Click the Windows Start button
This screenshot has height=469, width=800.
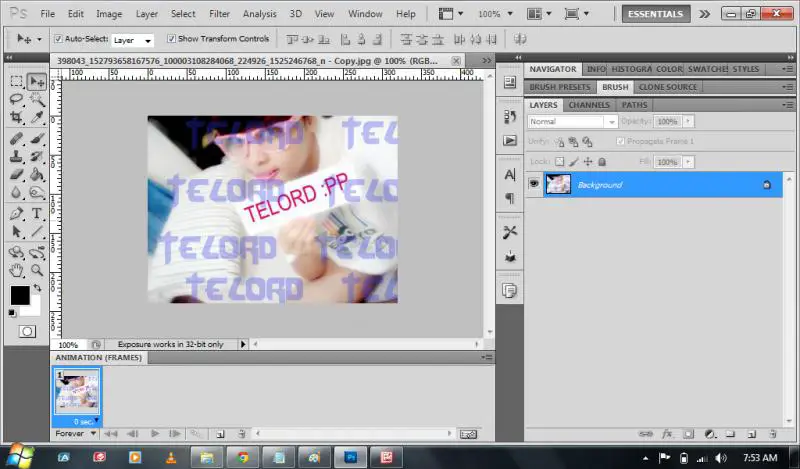tap(20, 456)
